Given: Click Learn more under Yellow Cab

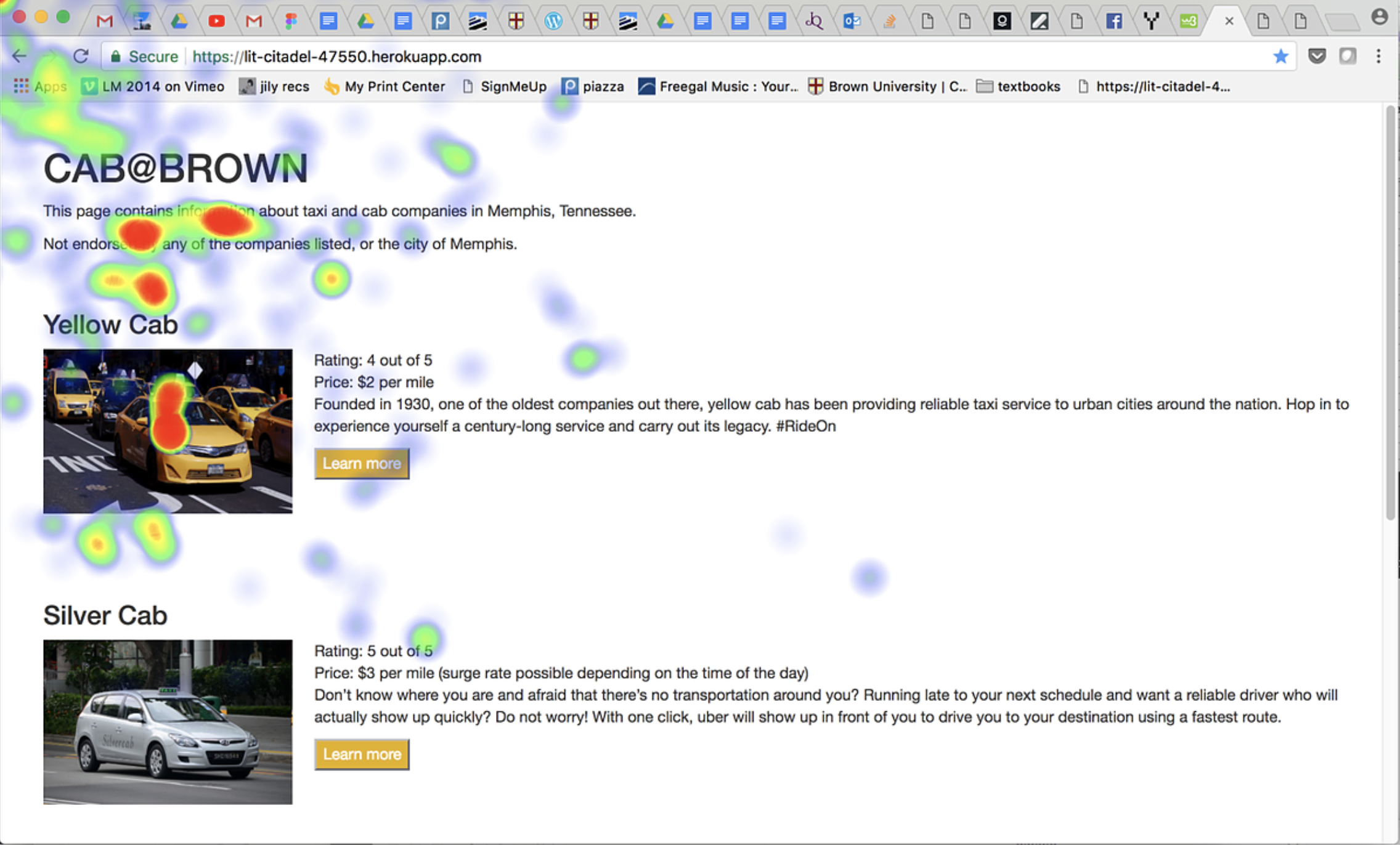Looking at the screenshot, I should (x=362, y=463).
